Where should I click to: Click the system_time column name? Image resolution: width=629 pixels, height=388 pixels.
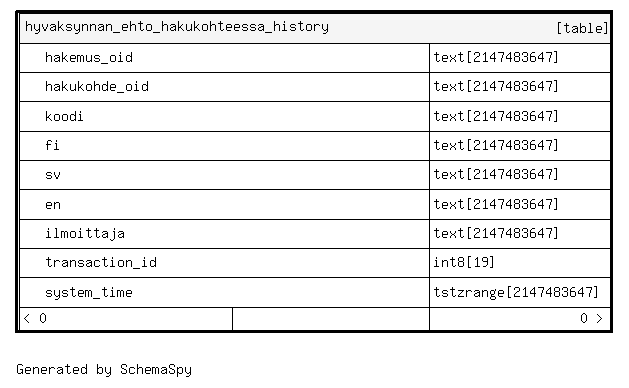coord(89,292)
